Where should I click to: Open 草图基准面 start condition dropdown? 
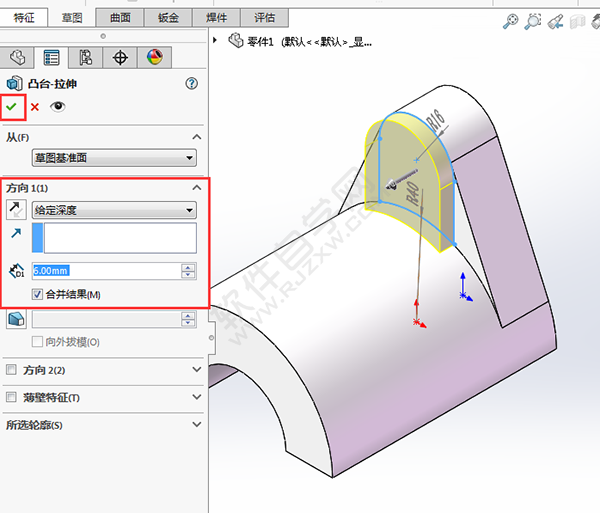pyautogui.click(x=114, y=158)
